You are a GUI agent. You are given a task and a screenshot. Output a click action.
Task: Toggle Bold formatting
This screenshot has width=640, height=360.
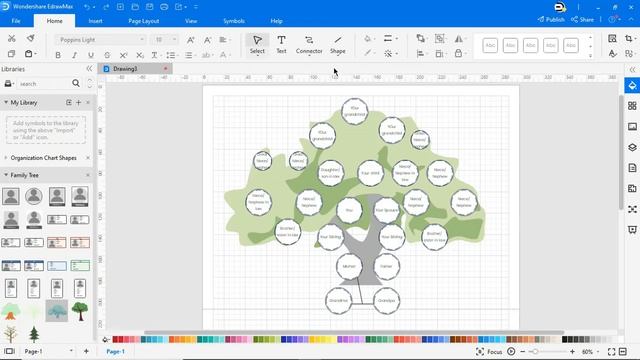pos(58,55)
